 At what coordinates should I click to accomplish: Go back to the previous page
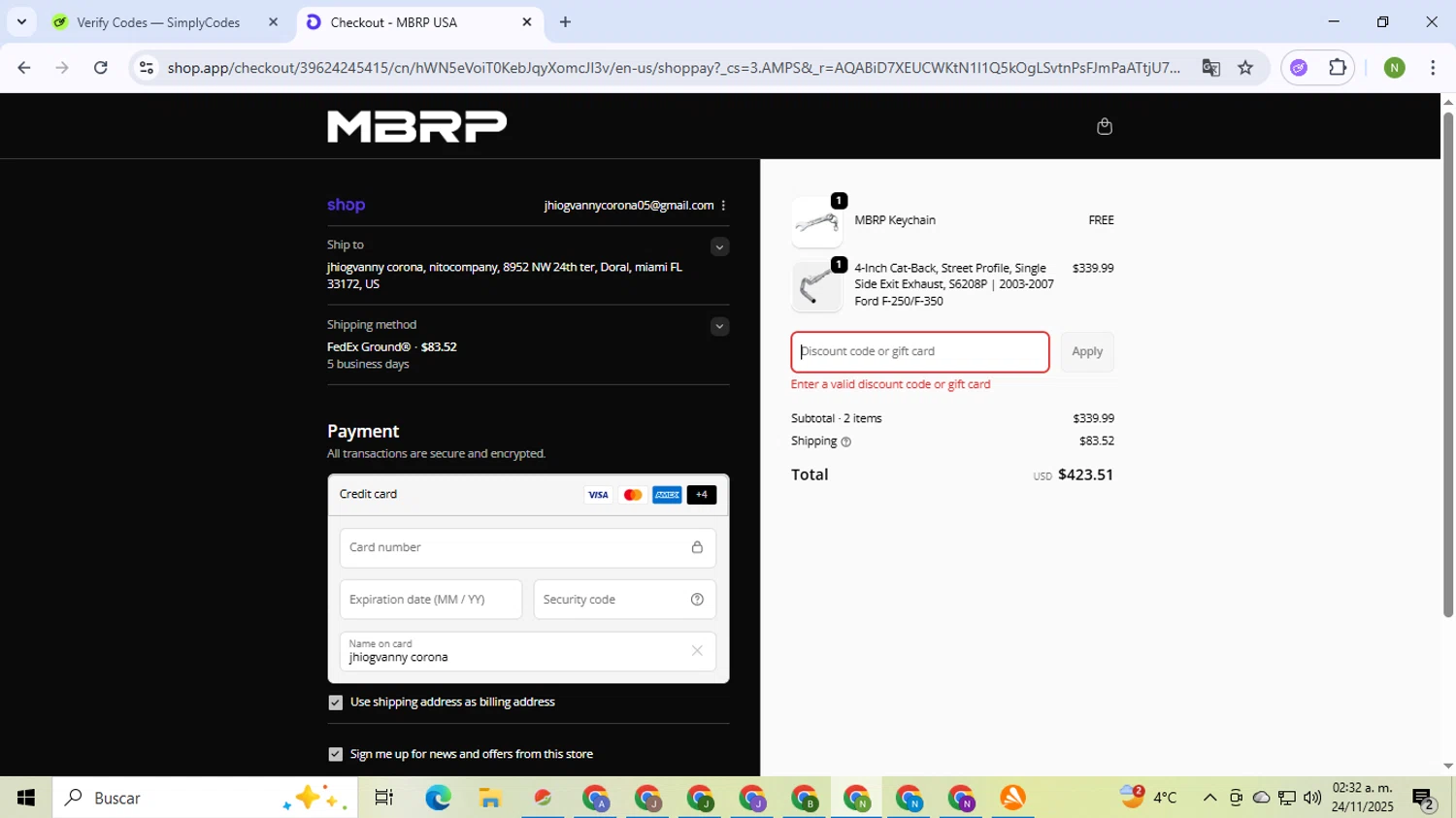[24, 68]
